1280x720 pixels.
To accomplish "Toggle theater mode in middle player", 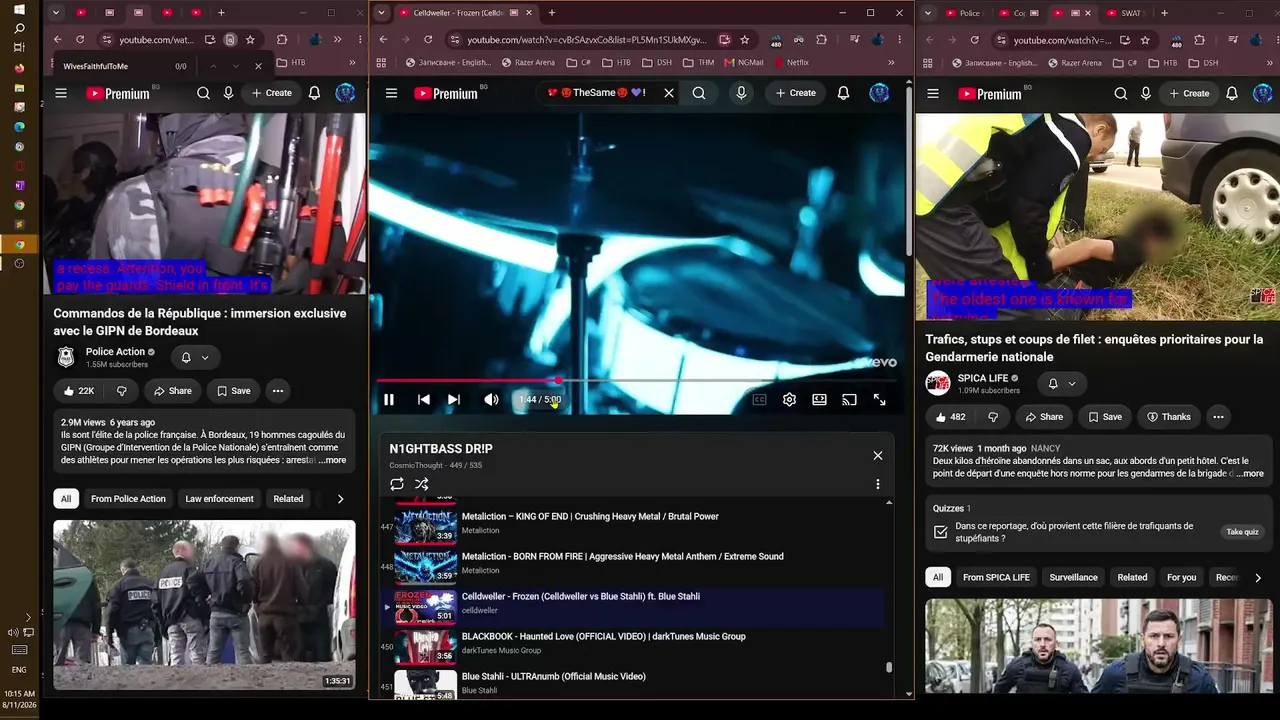I will coord(819,400).
